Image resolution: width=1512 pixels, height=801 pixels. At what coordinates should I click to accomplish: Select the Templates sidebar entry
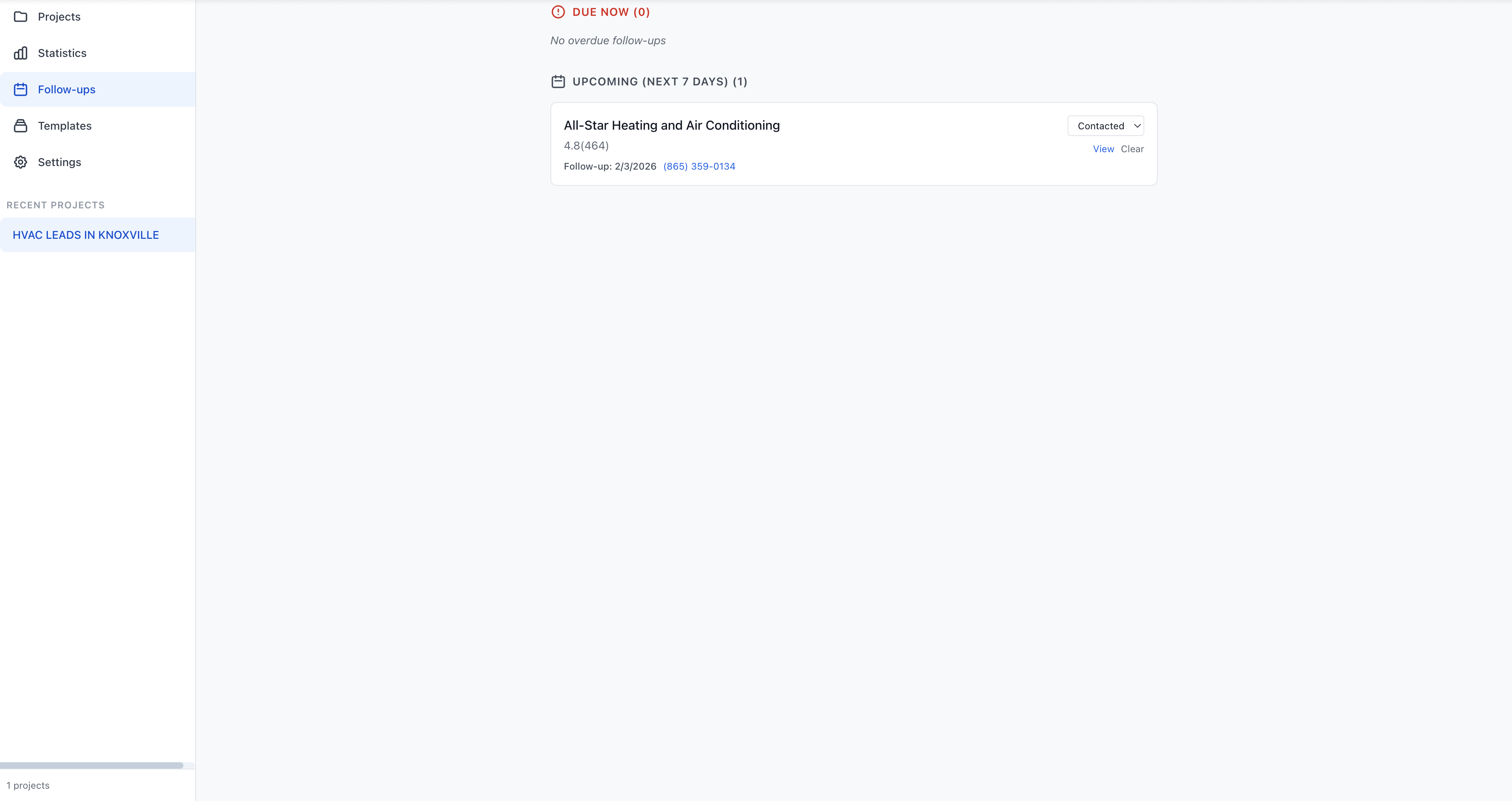tap(64, 126)
